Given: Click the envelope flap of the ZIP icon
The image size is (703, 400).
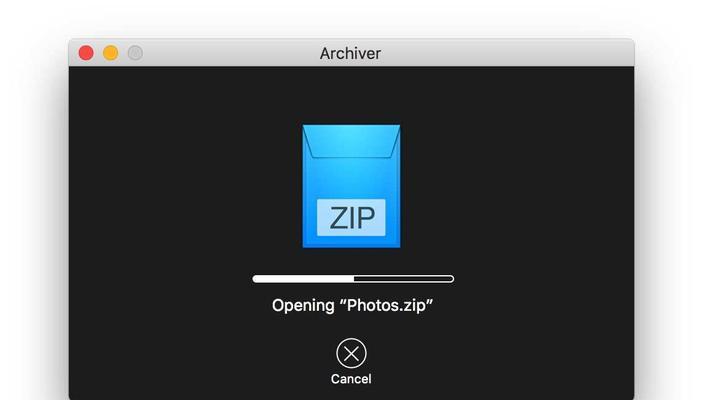Looking at the screenshot, I should click(352, 142).
